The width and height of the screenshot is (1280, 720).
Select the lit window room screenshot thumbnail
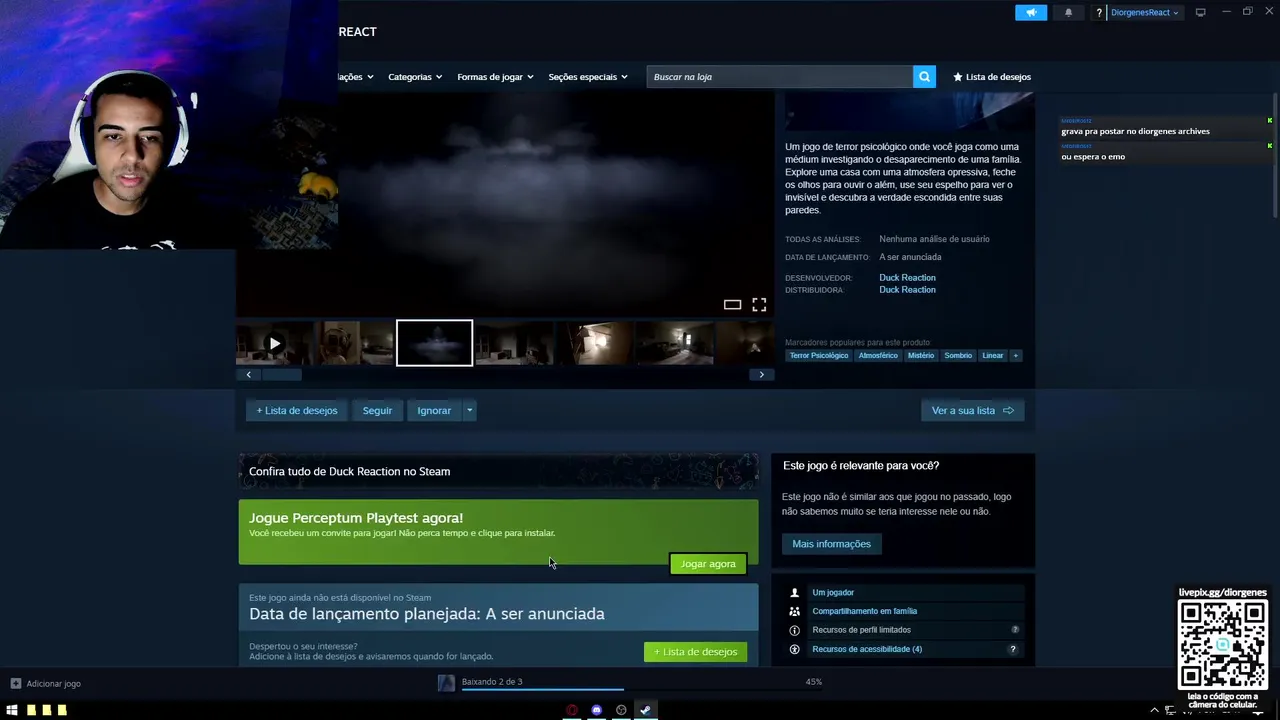pyautogui.click(x=674, y=343)
